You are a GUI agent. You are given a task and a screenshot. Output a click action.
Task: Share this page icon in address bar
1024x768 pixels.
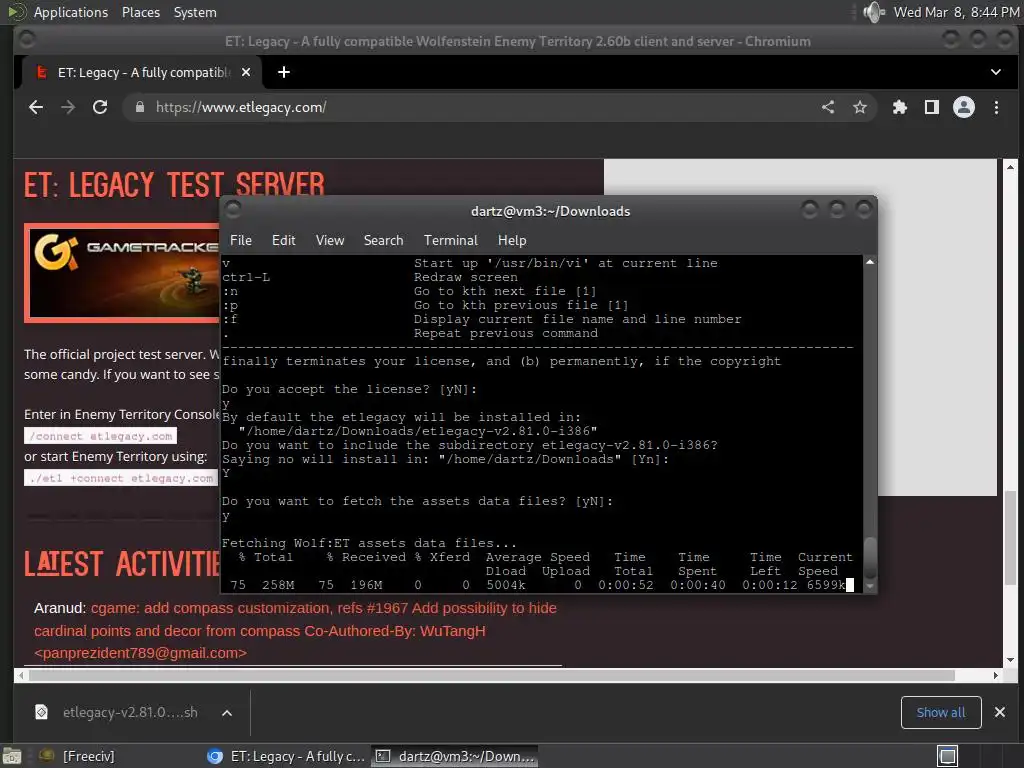click(x=828, y=107)
